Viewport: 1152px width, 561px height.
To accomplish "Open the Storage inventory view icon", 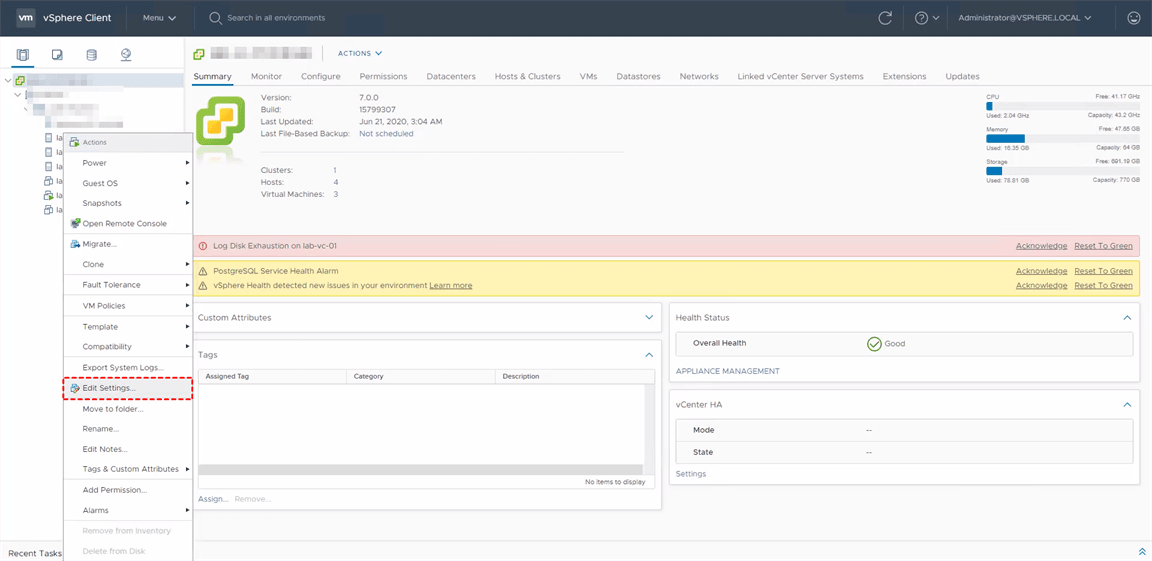I will click(92, 55).
